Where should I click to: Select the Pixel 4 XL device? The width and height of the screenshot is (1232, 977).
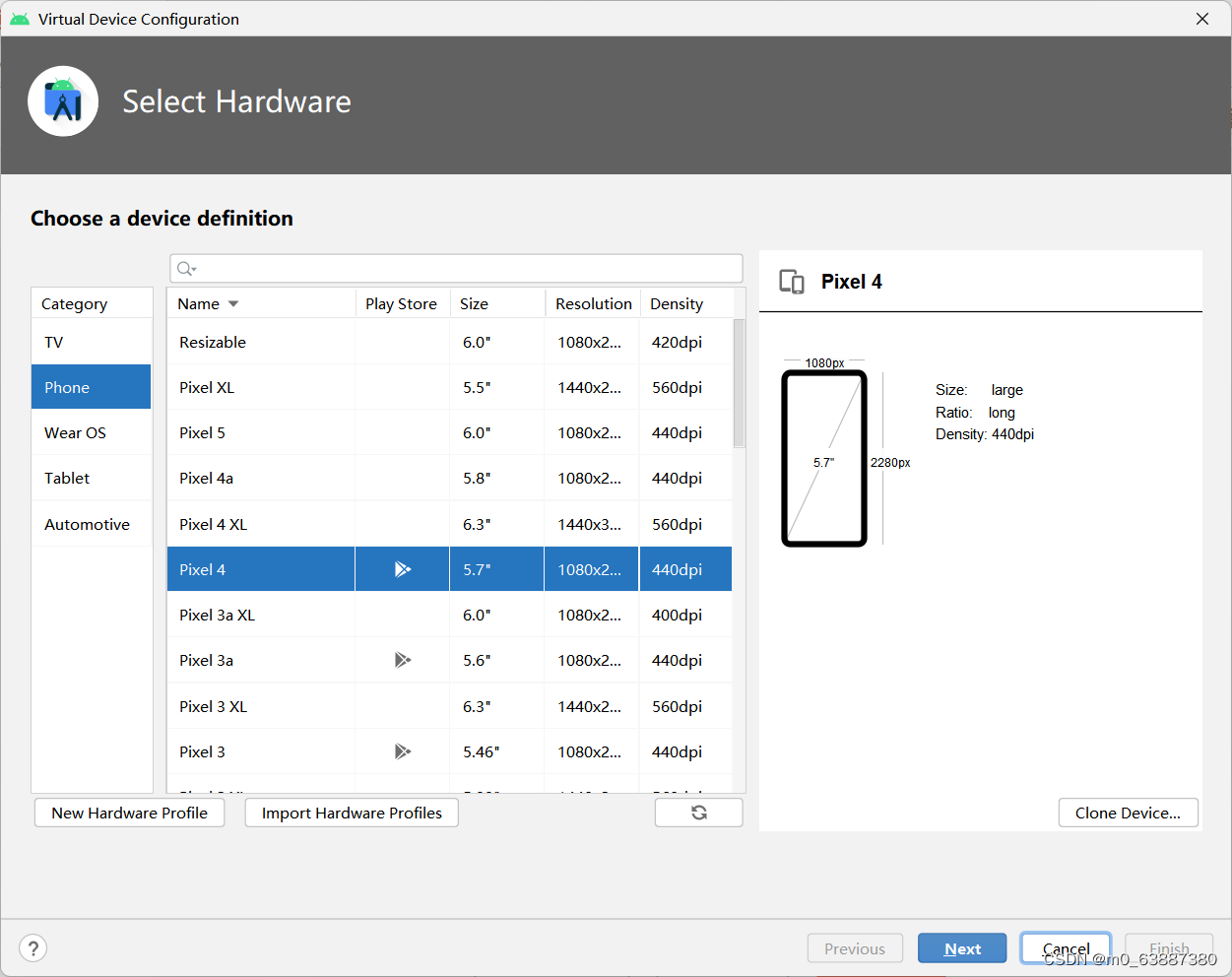[x=450, y=524]
